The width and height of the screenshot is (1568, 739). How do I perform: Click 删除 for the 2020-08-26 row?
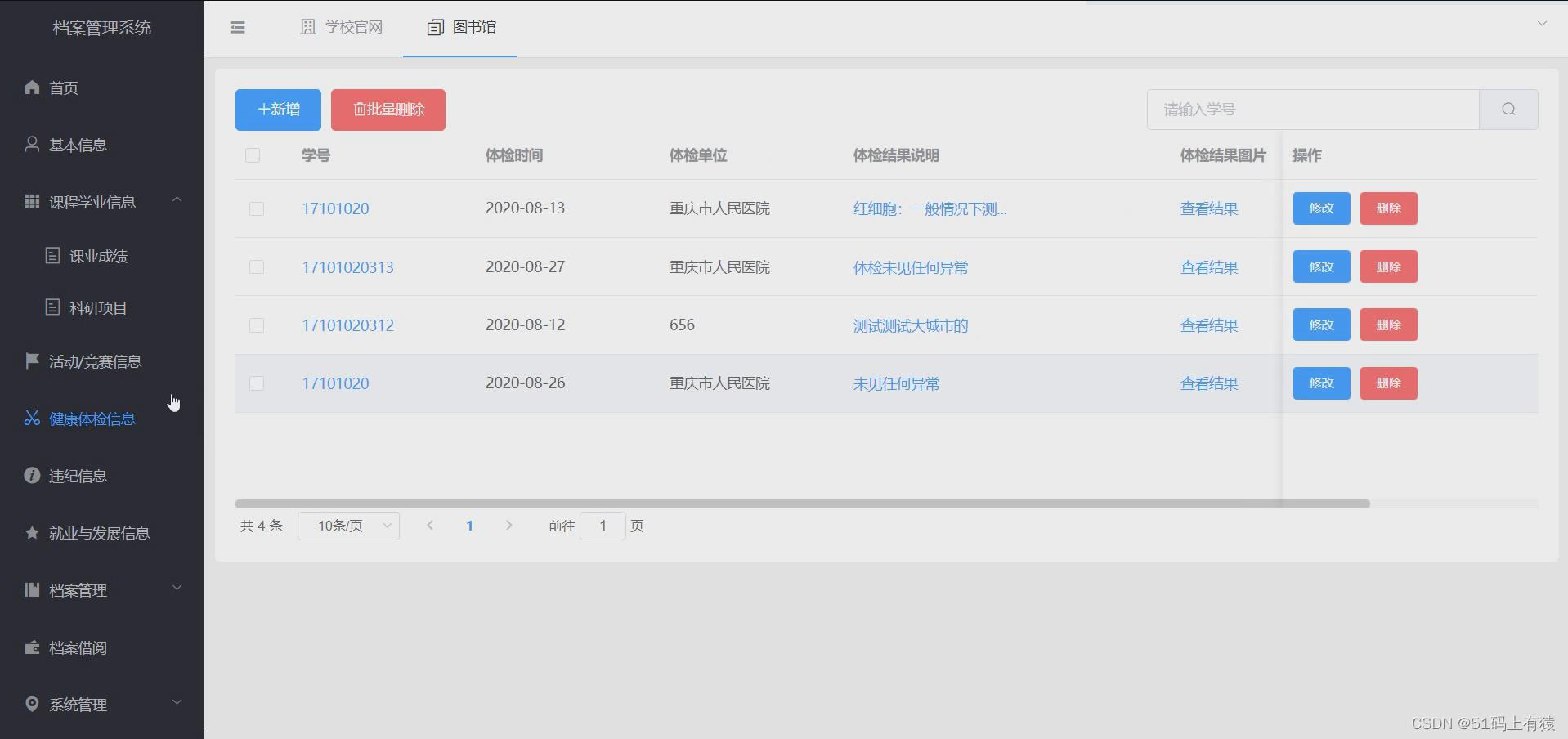(x=1388, y=383)
